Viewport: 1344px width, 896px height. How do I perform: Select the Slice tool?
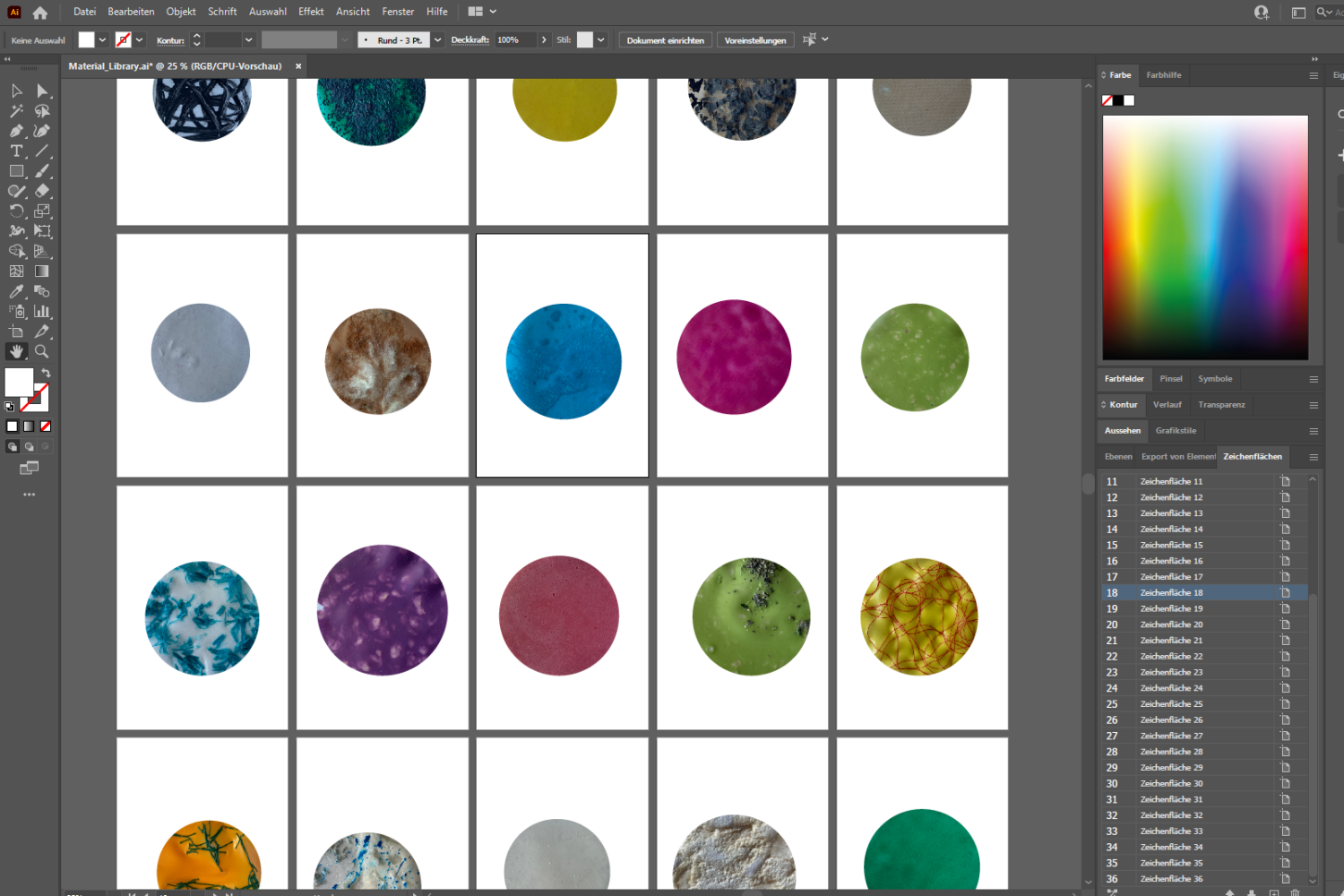tap(42, 332)
